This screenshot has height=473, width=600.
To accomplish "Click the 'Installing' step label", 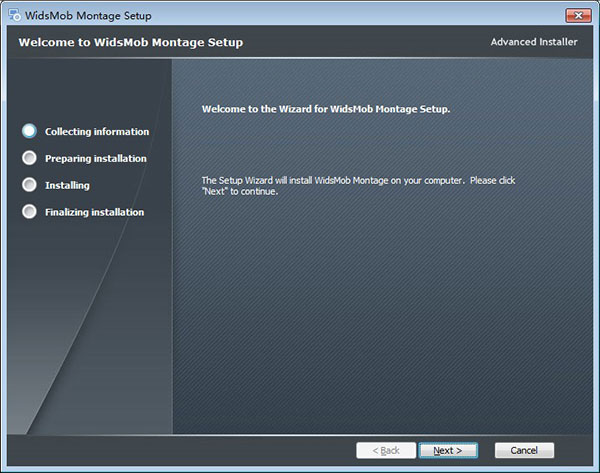I will coord(67,185).
